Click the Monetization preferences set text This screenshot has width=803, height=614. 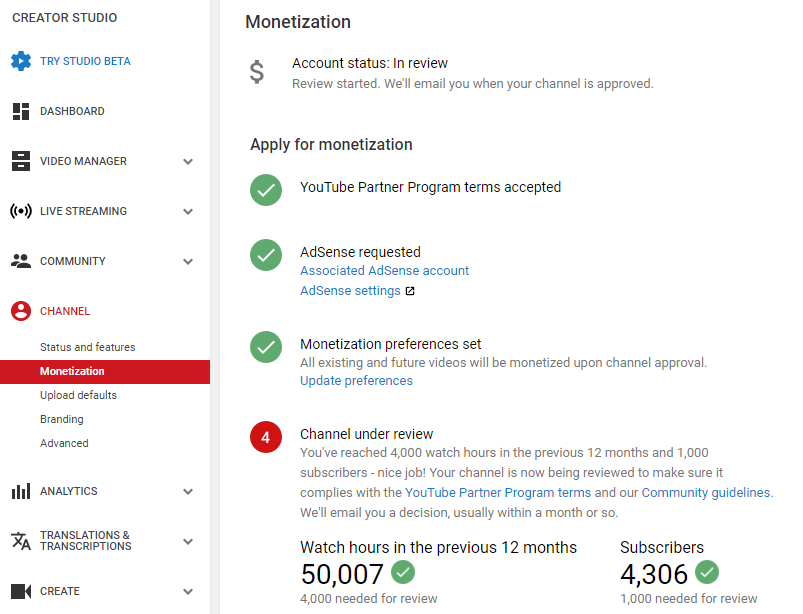pyautogui.click(x=391, y=344)
